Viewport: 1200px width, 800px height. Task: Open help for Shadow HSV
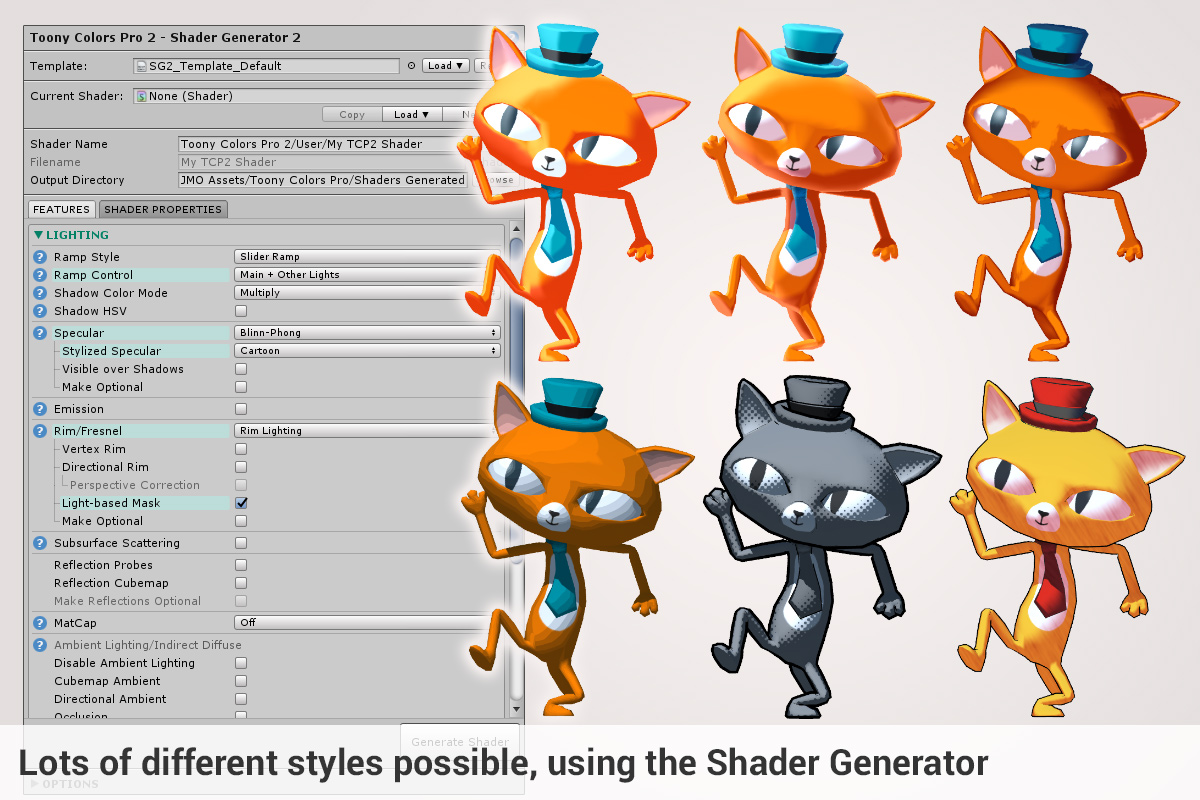point(40,311)
